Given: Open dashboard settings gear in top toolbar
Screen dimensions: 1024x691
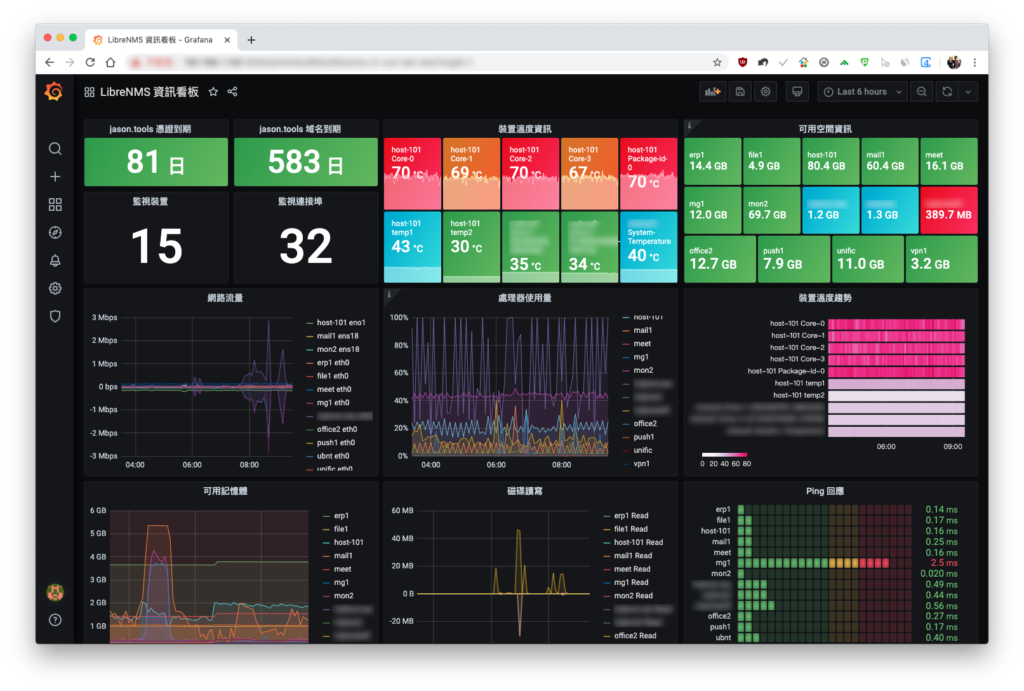Looking at the screenshot, I should pyautogui.click(x=765, y=92).
